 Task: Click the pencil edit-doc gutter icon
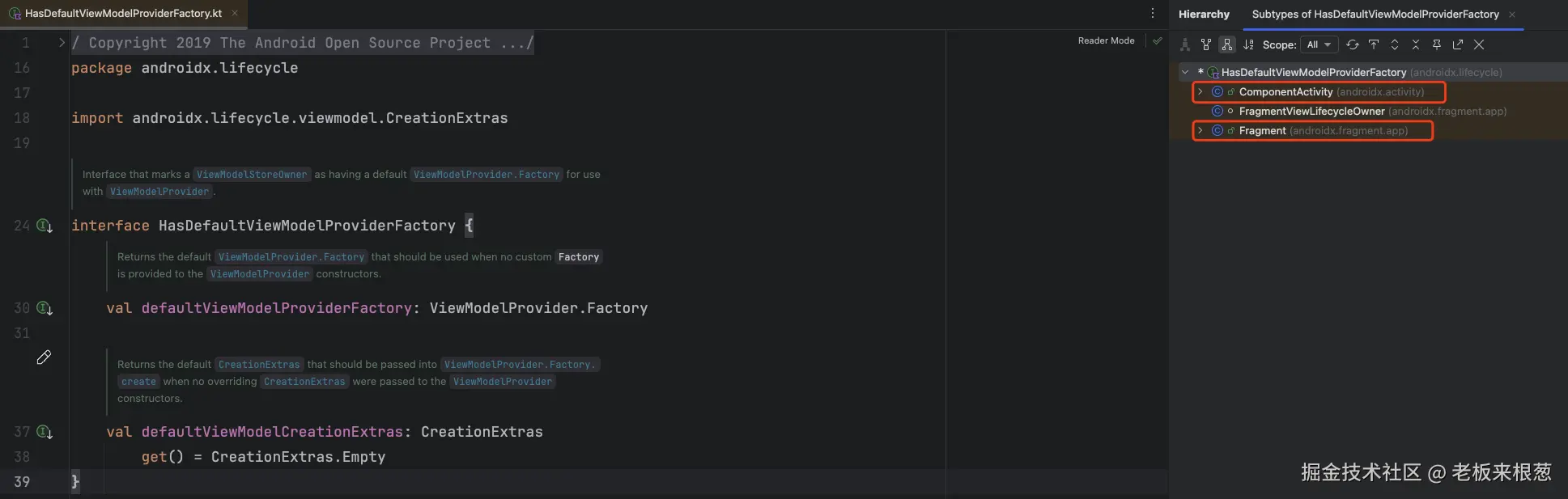tap(45, 357)
